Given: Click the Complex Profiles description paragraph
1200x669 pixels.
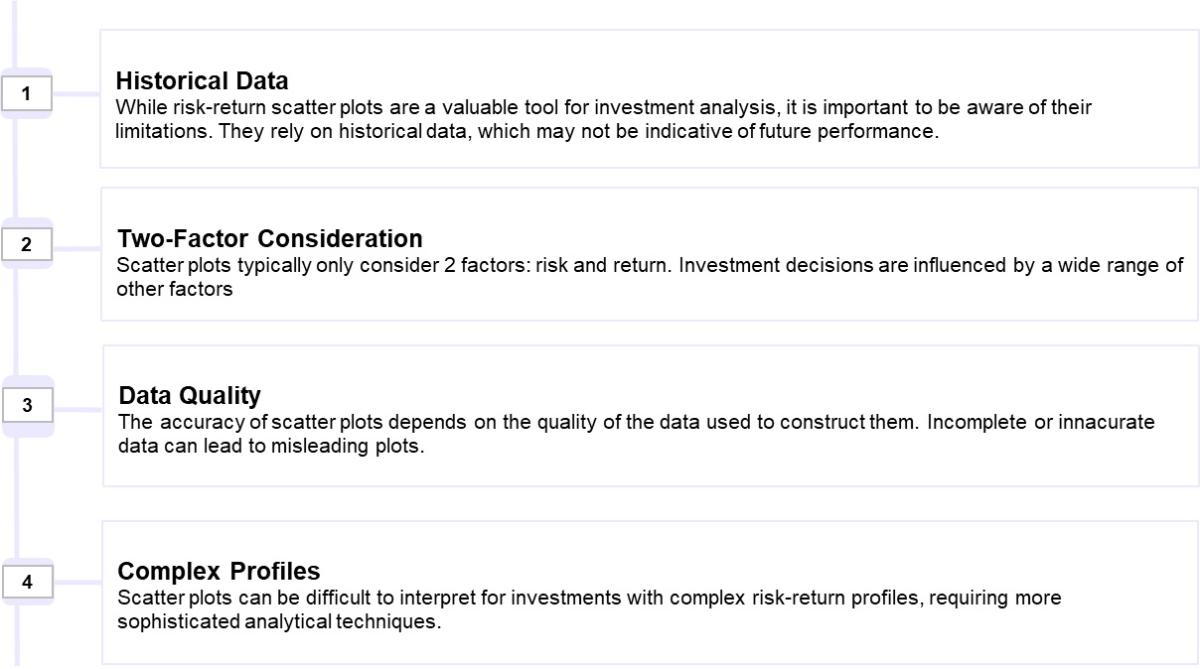Looking at the screenshot, I should (589, 608).
